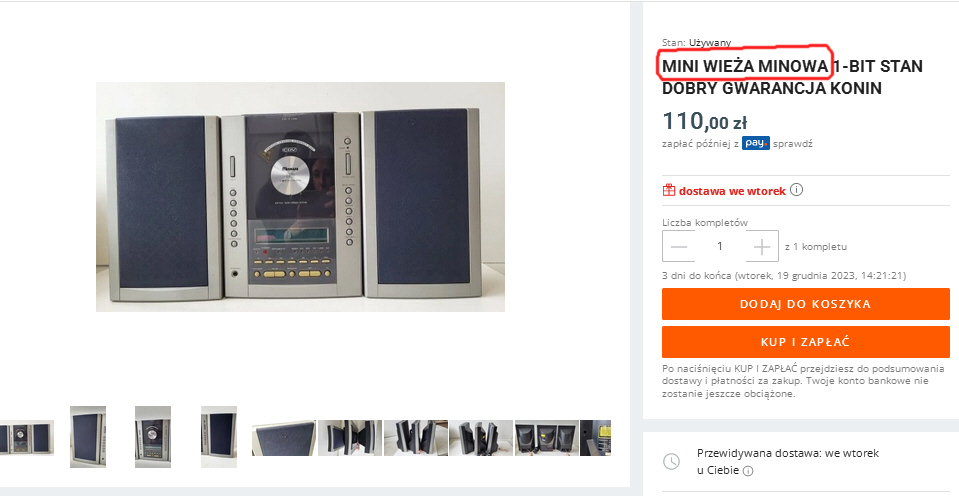Image resolution: width=959 pixels, height=496 pixels.
Task: Select the fifth thumbnail showing speaker top
Action: [284, 438]
